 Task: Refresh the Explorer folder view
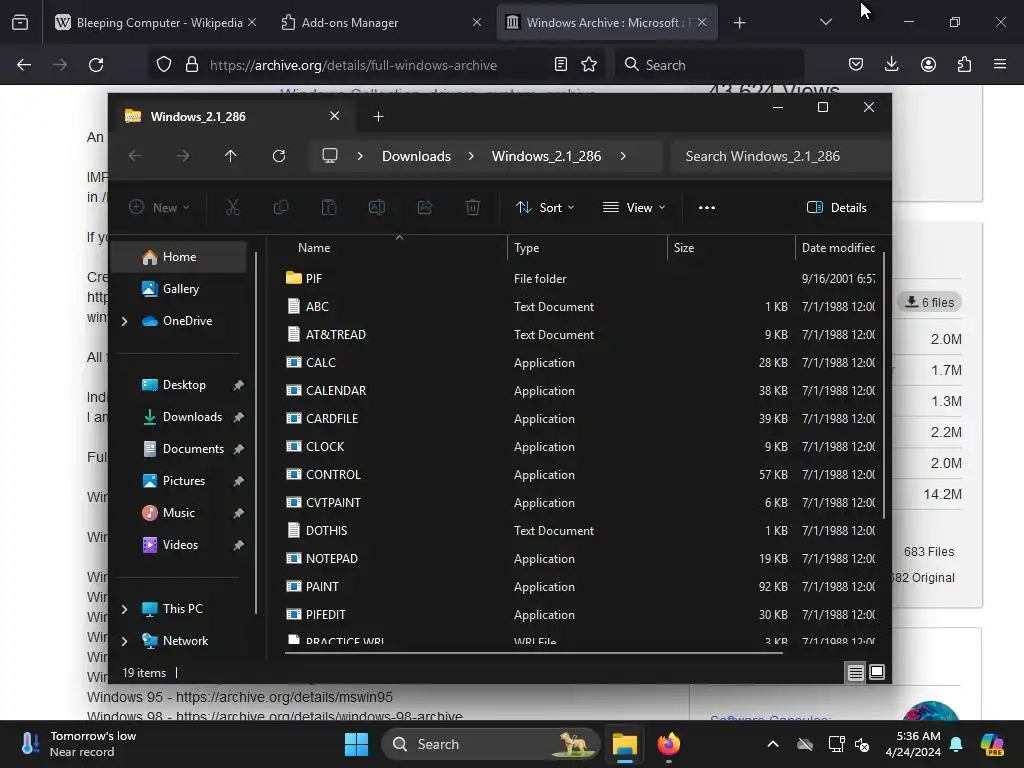(279, 156)
